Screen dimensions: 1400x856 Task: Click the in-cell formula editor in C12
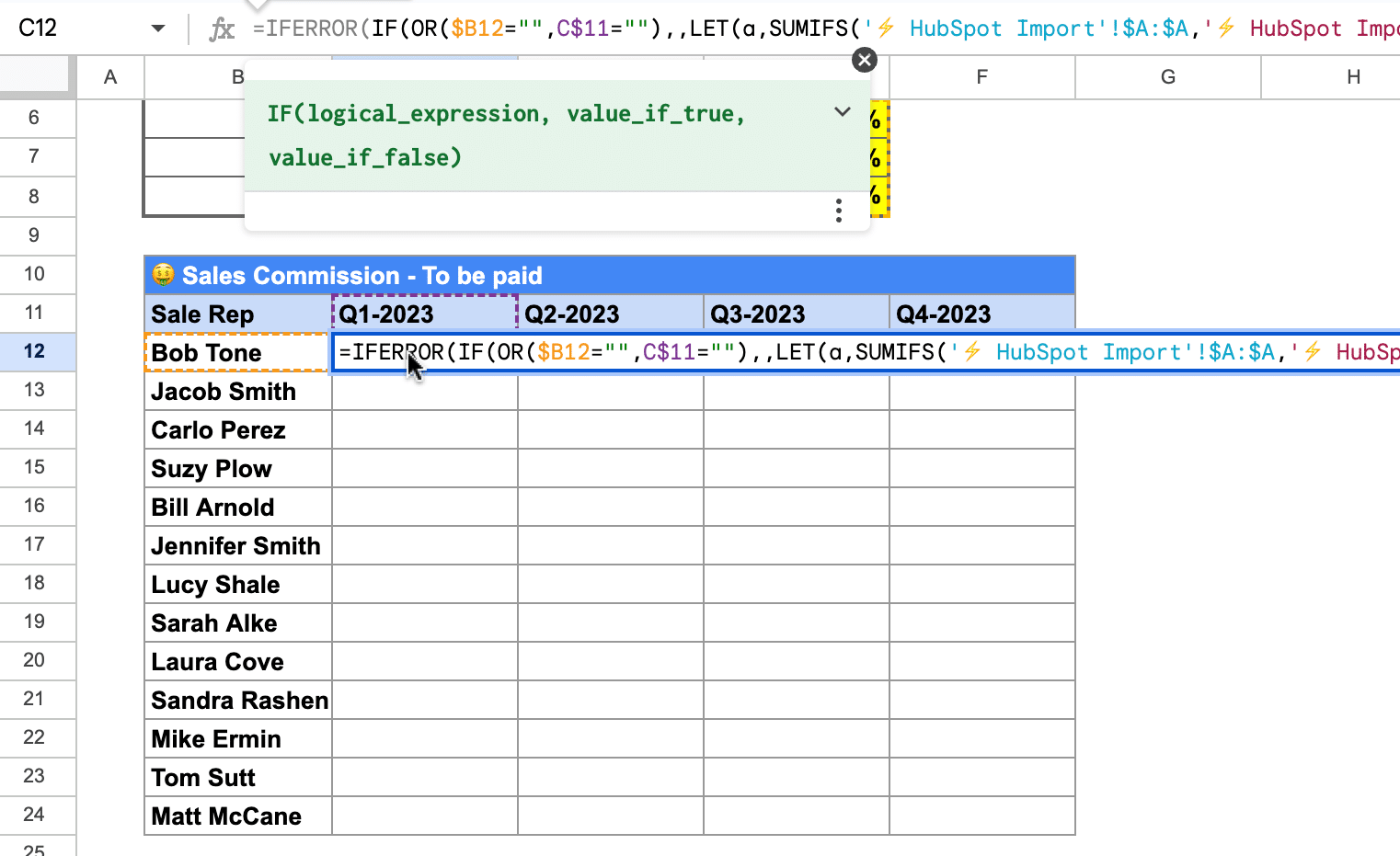[x=866, y=352]
